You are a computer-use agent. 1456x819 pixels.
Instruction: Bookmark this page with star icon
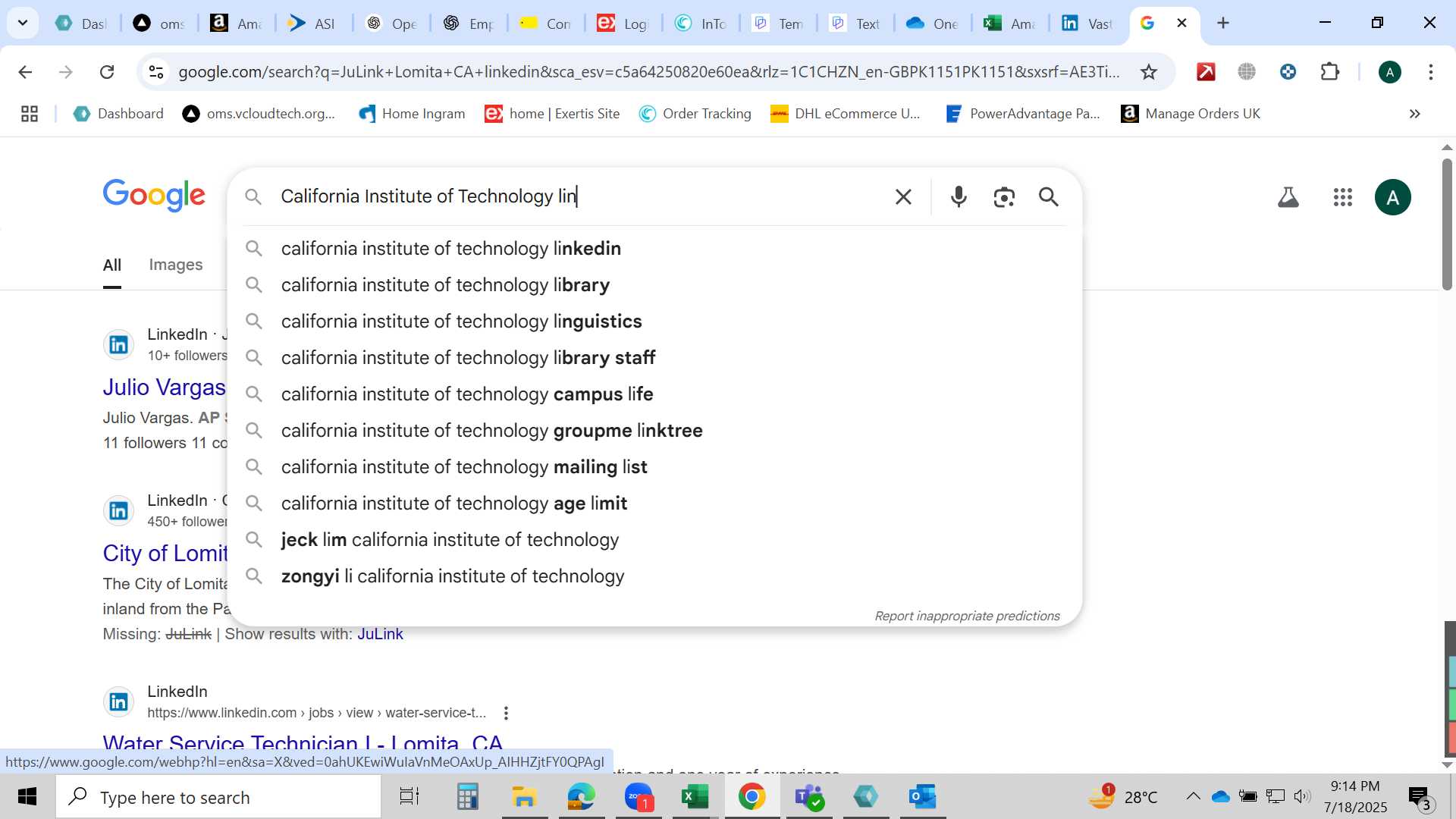(1149, 72)
